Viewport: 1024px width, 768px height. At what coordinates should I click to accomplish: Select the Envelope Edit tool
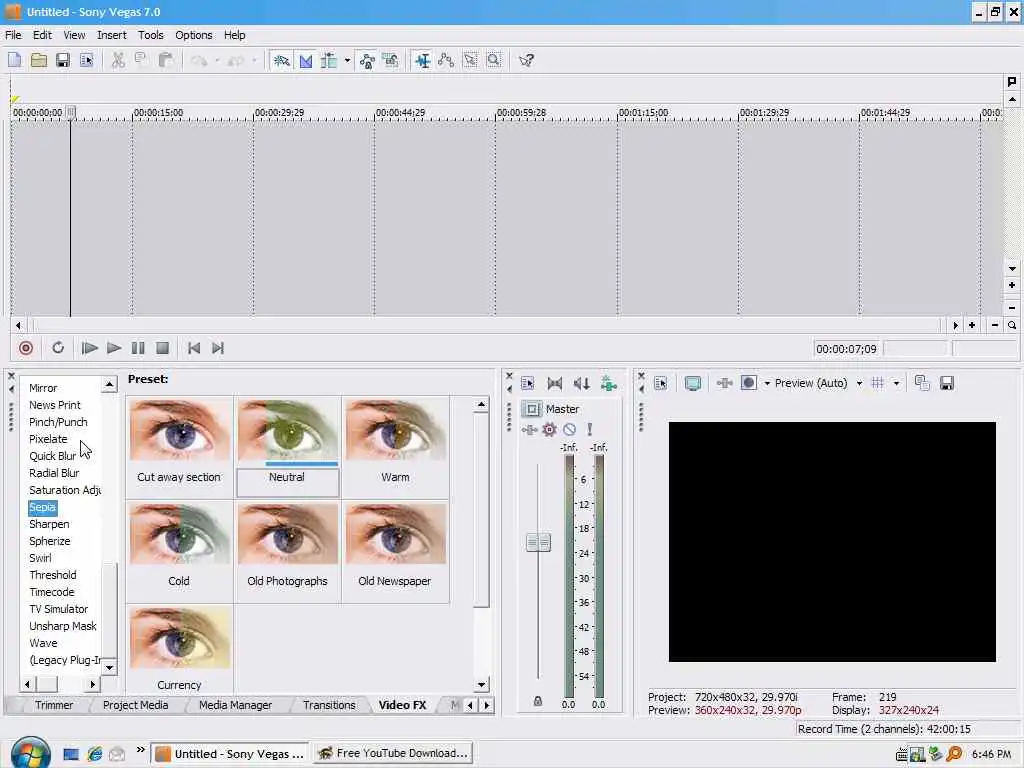(x=446, y=61)
